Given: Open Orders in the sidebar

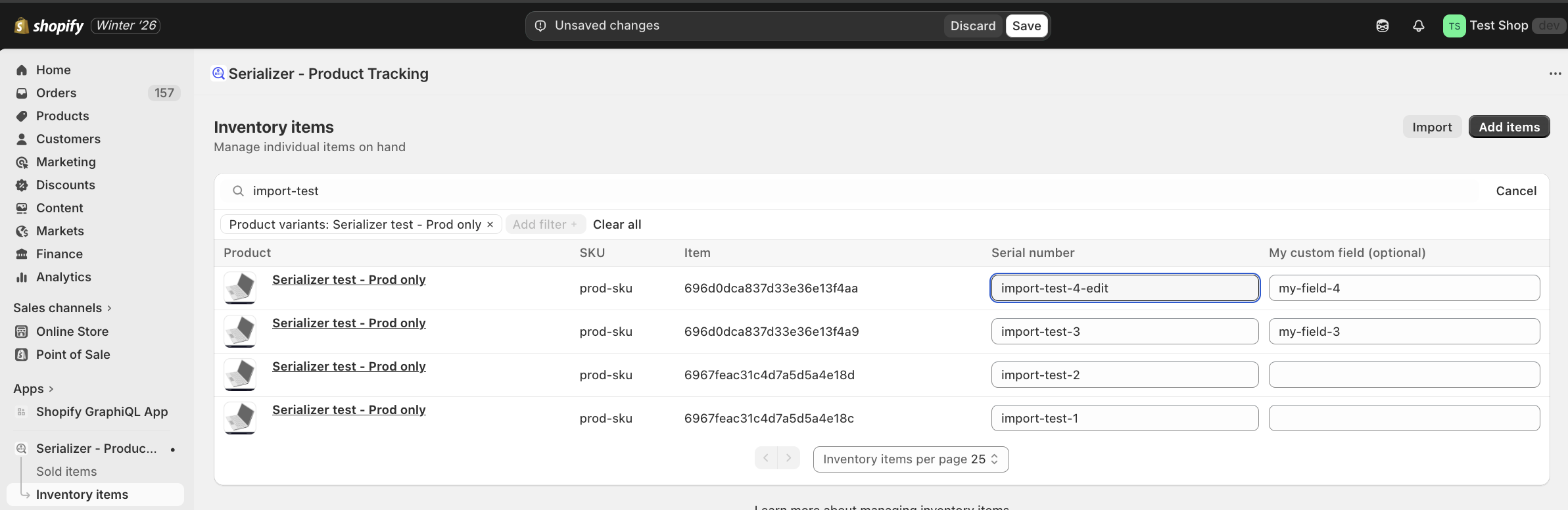Looking at the screenshot, I should [x=56, y=93].
